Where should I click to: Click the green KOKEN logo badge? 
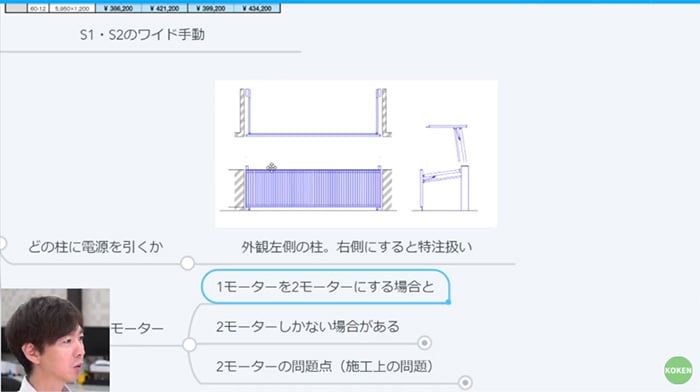(678, 370)
